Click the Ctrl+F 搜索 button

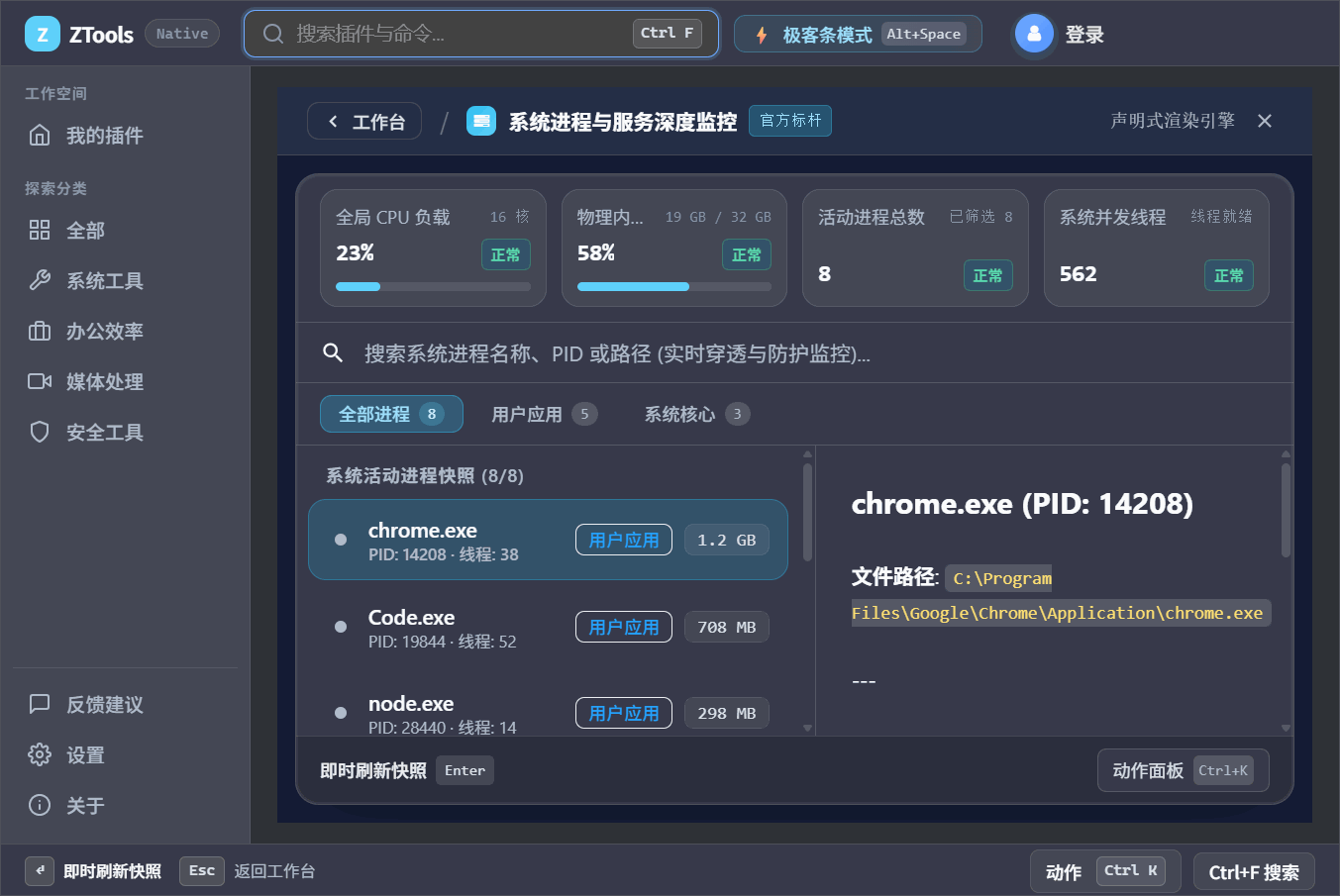click(x=1254, y=872)
